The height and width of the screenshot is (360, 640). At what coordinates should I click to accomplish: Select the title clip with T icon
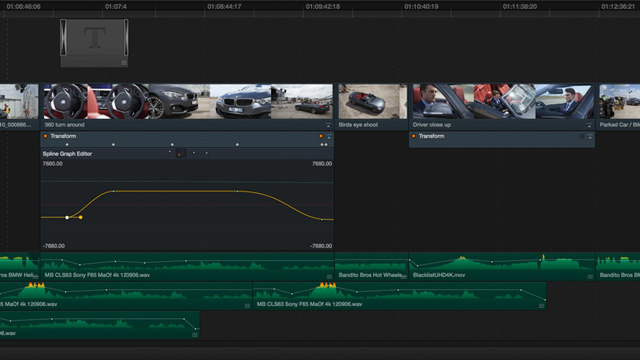pos(94,42)
